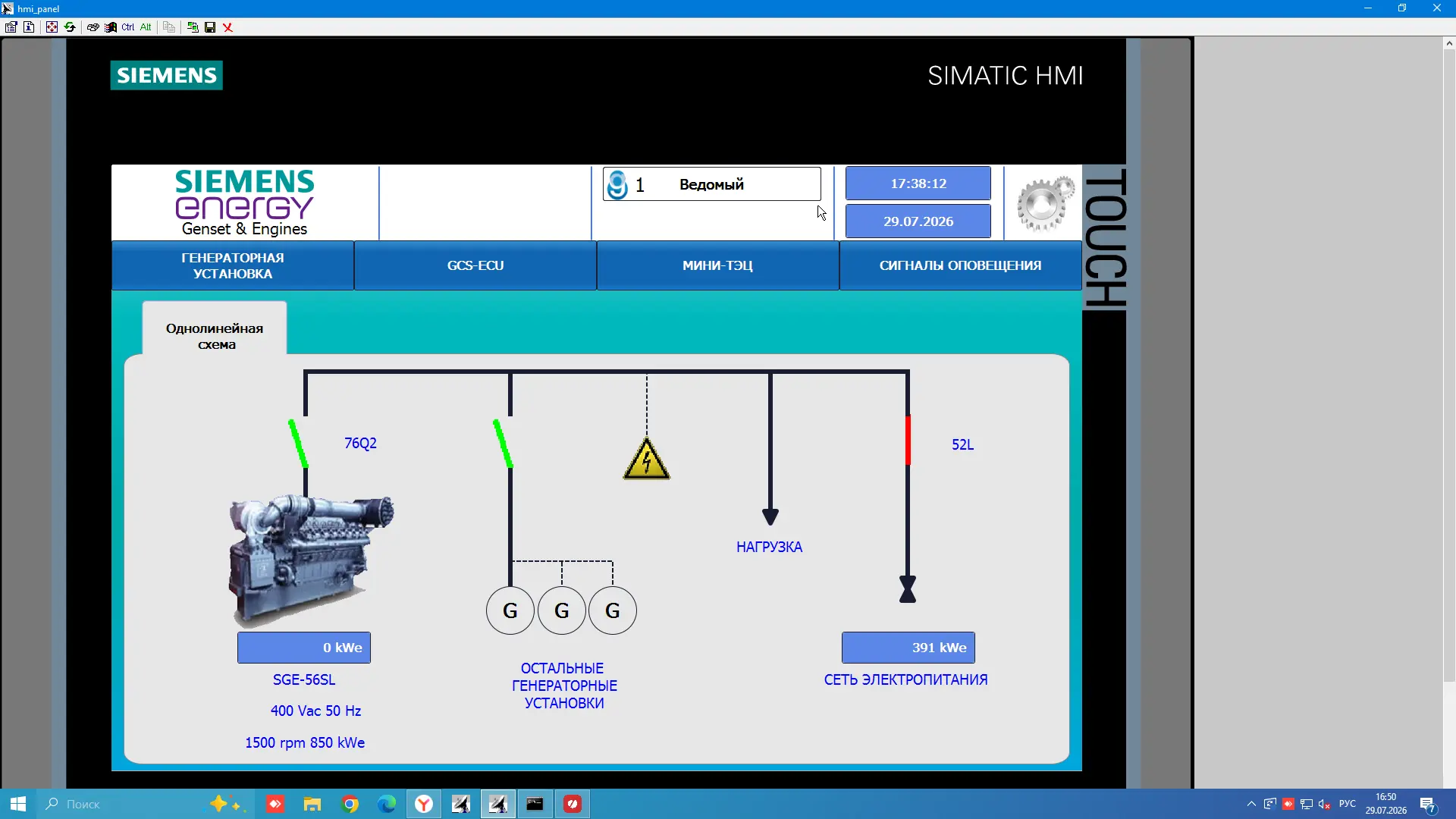Click the Siemens Energy Genset & Engines logo
The height and width of the screenshot is (819, 1456).
tap(244, 202)
